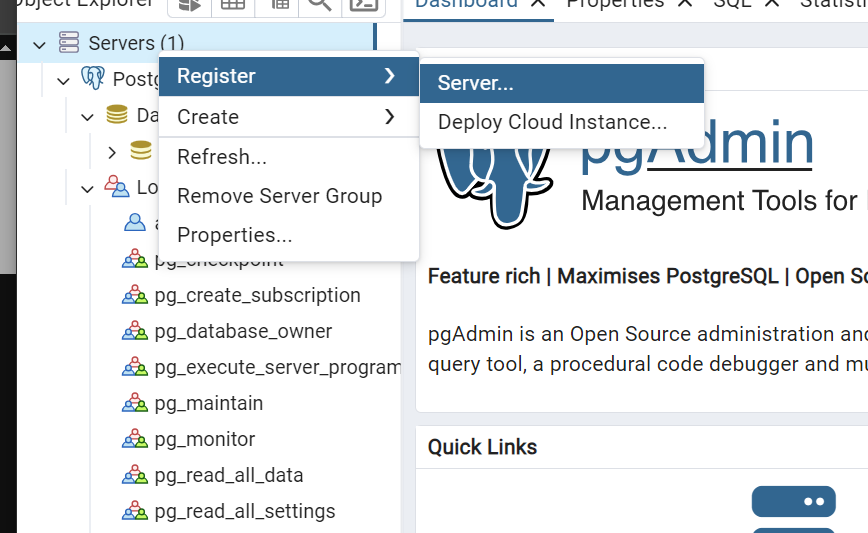Click the Servers group stack icon
Image resolution: width=868 pixels, height=533 pixels.
tap(69, 43)
